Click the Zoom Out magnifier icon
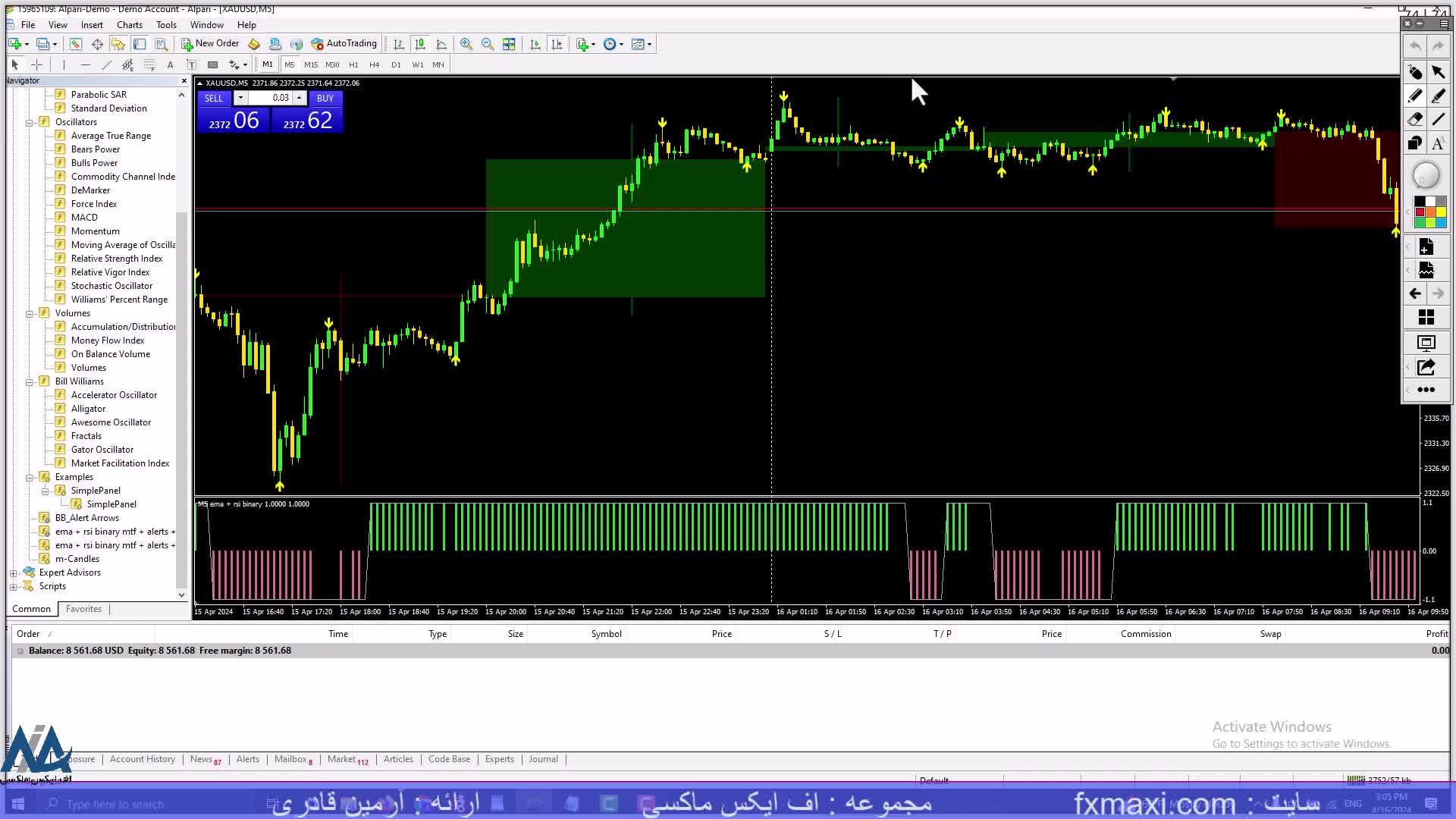This screenshot has height=819, width=1456. click(x=487, y=44)
